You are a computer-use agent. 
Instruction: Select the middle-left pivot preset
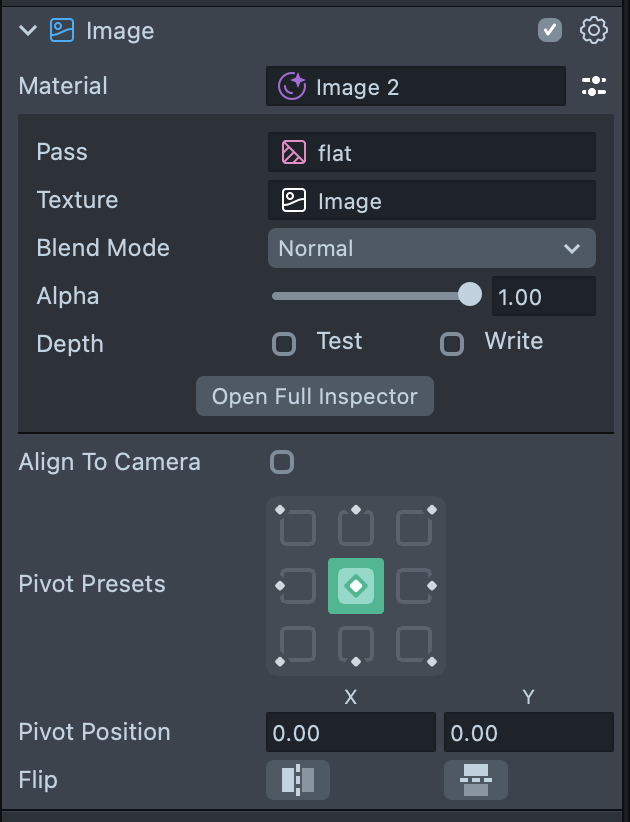298,586
